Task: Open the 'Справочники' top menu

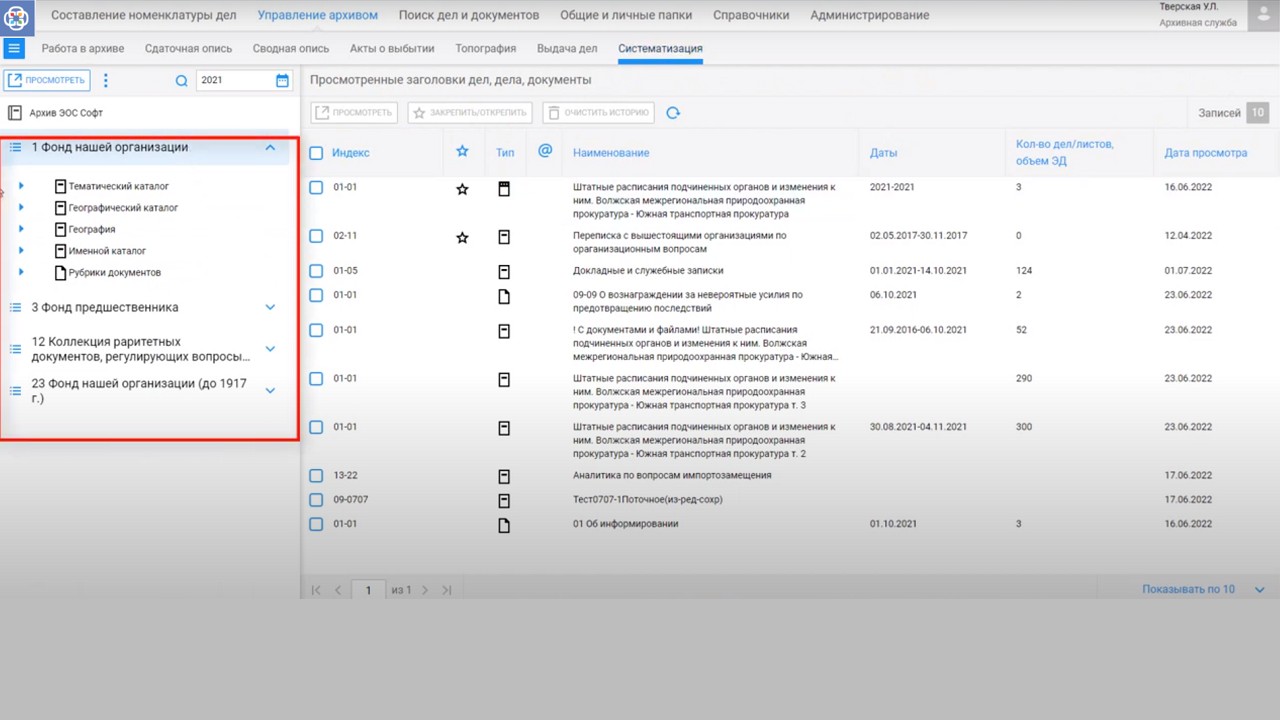Action: coord(750,15)
